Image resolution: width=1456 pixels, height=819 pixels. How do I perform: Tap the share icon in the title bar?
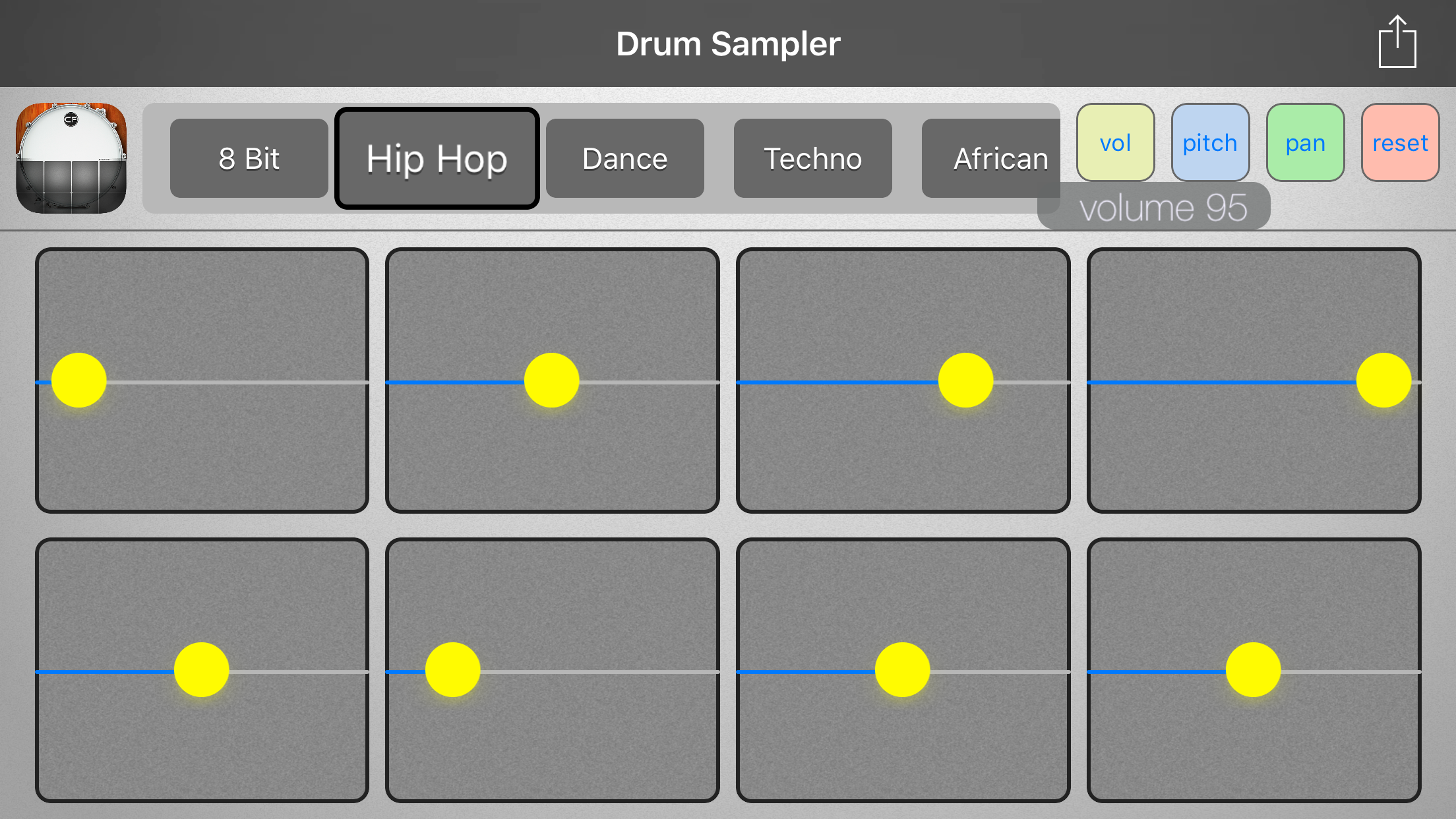coord(1397,43)
